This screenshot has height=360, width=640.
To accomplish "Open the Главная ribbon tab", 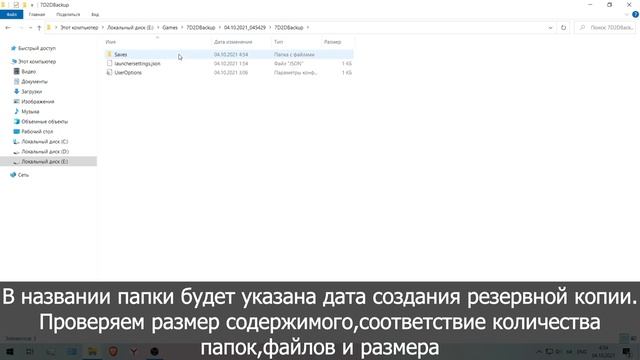I will coord(37,14).
